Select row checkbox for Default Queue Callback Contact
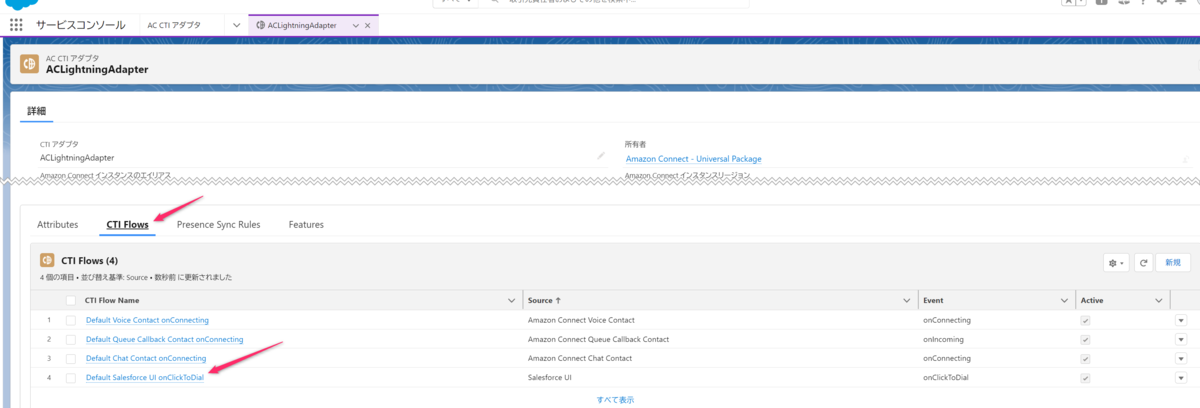 pos(71,339)
